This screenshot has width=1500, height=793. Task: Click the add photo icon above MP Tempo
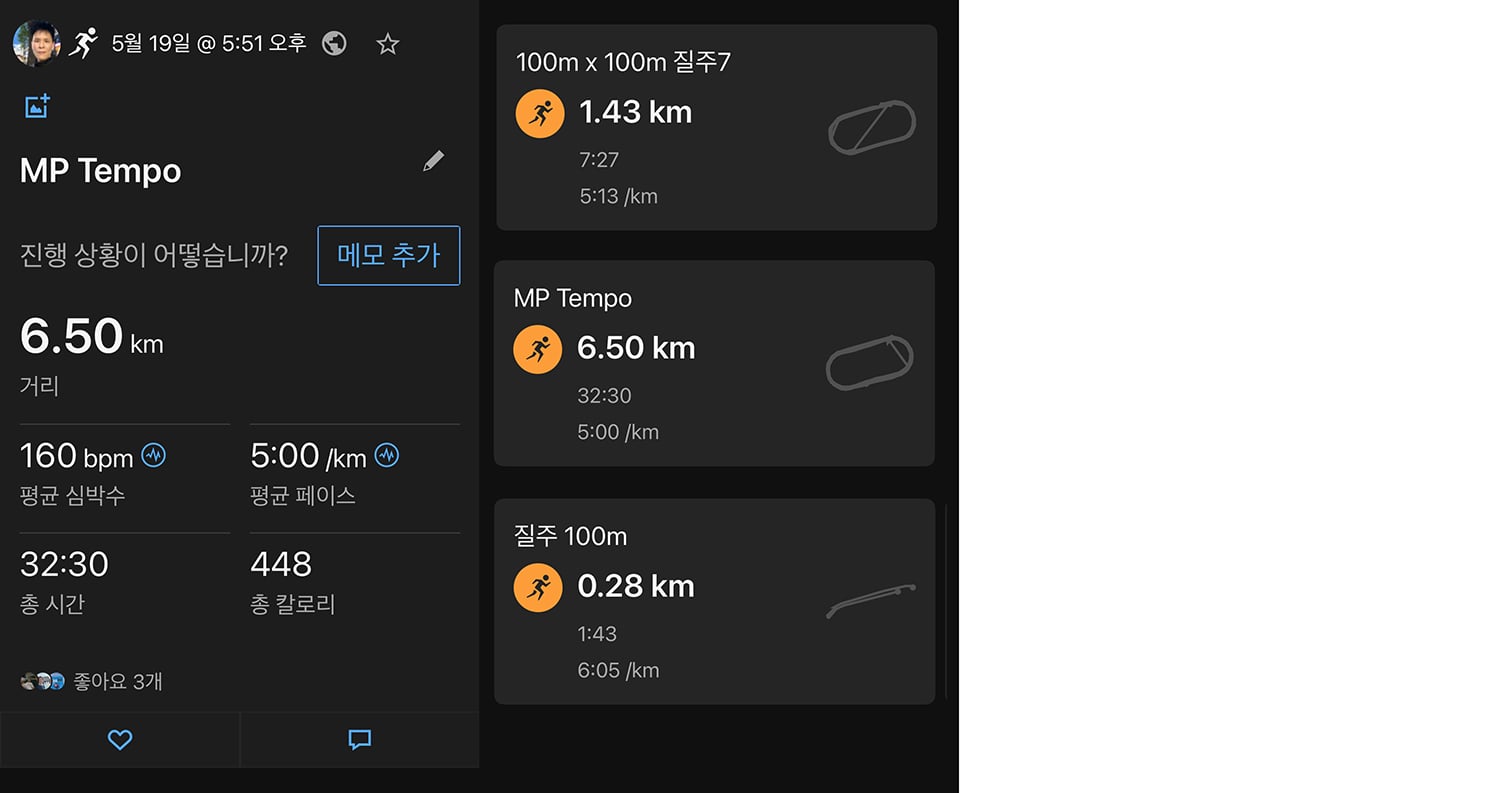click(37, 106)
